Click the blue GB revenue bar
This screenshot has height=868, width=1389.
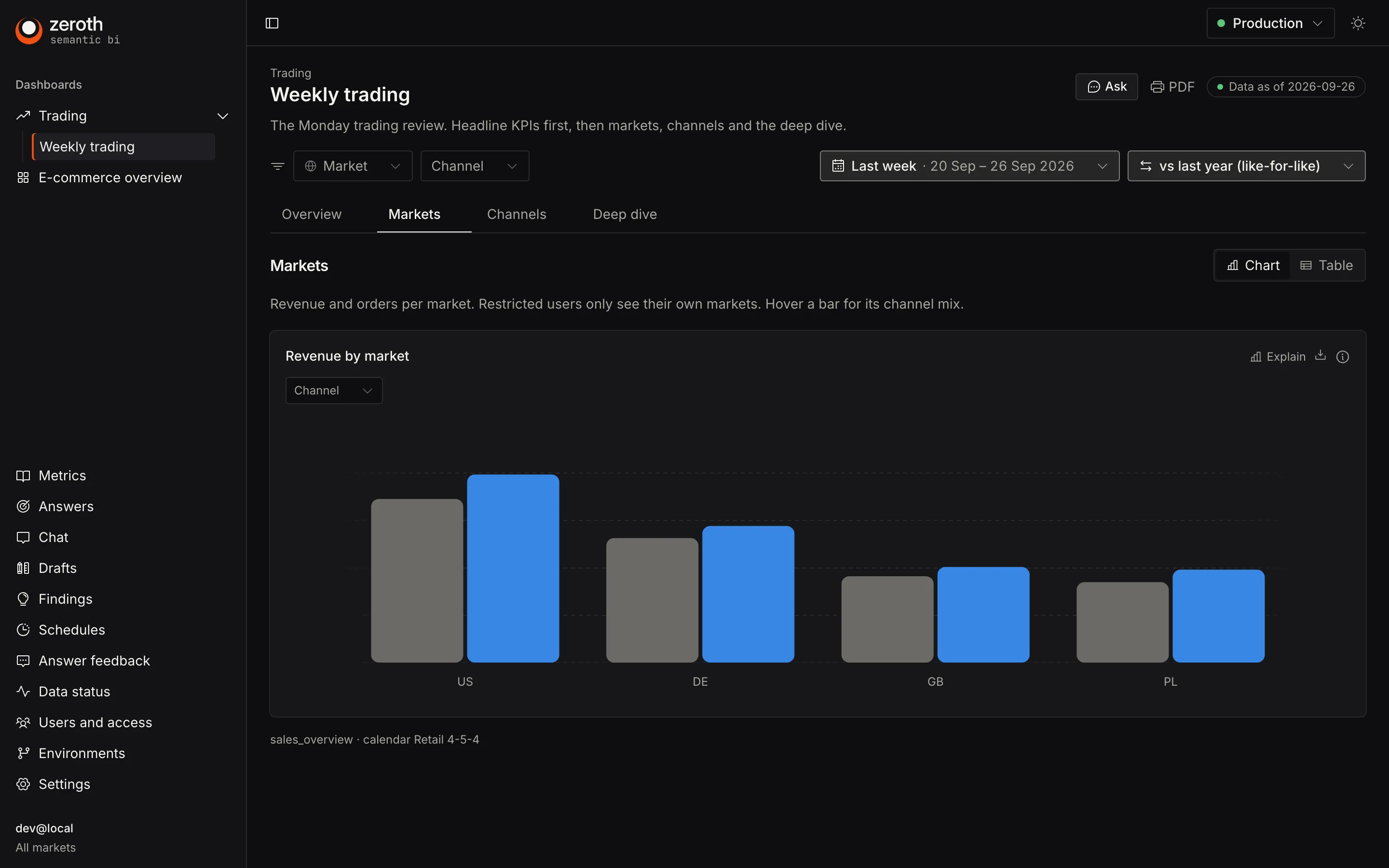(984, 615)
